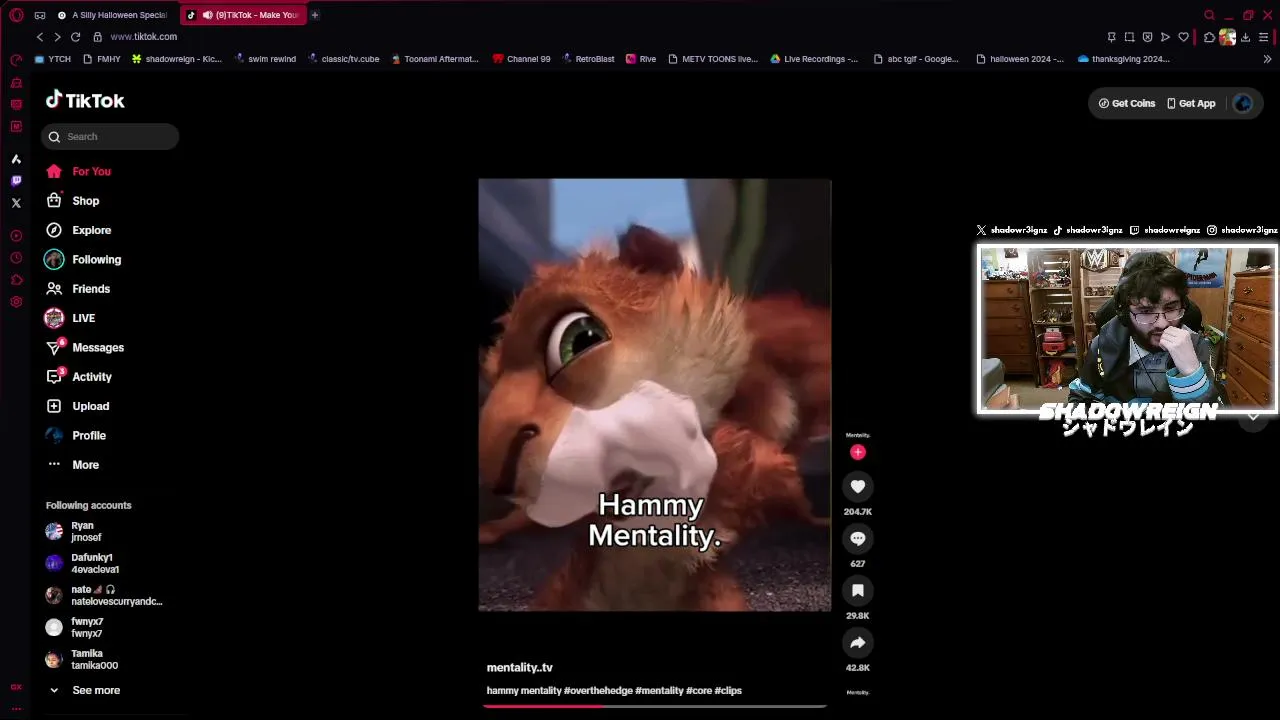Open the Channel 99 bookmark

pos(521,59)
